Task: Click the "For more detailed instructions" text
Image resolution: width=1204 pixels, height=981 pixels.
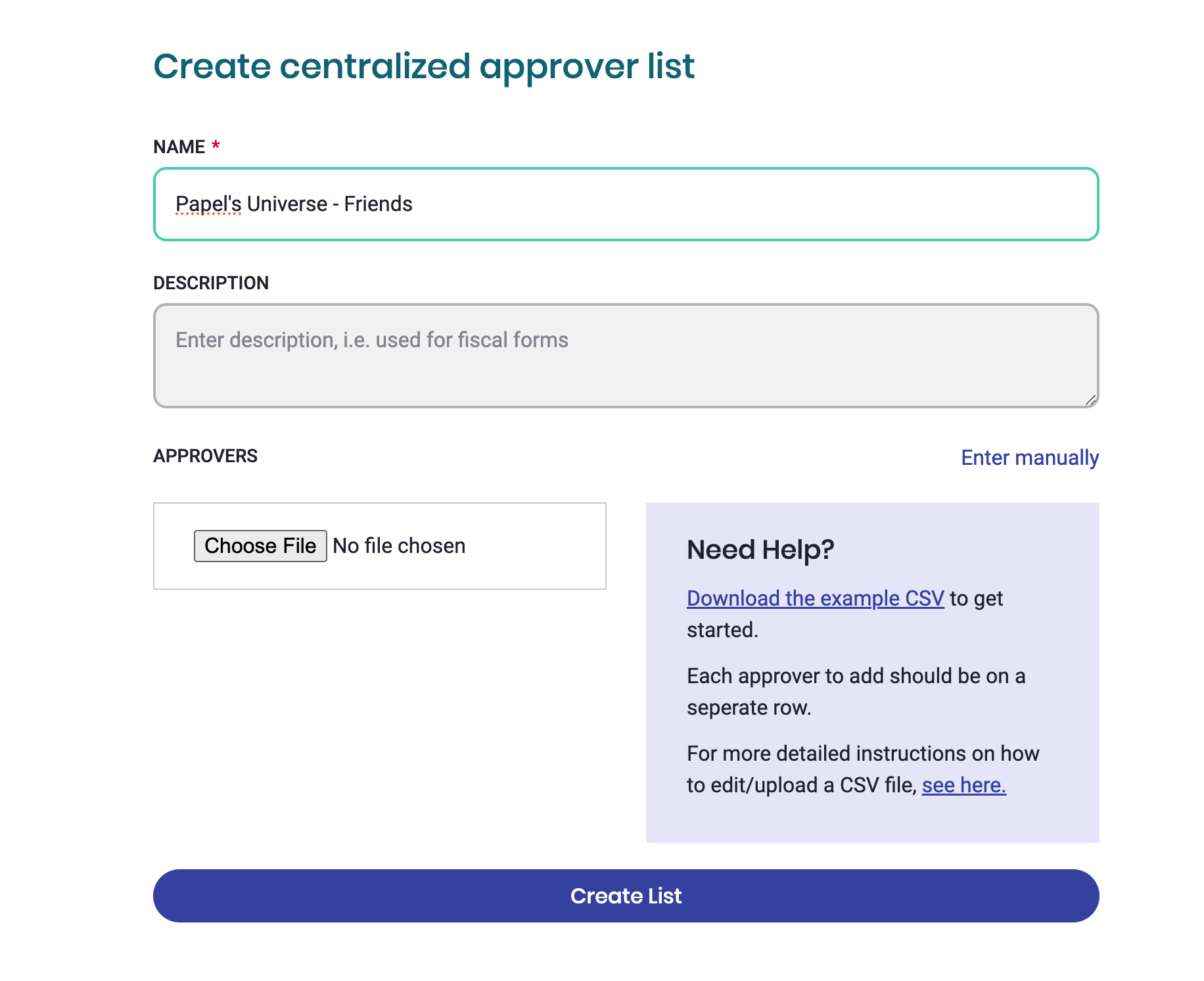Action: coord(862,754)
